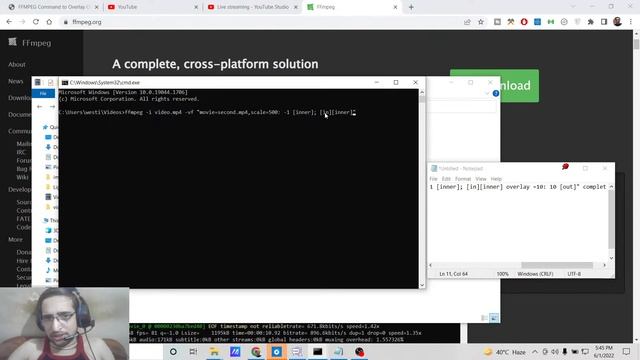Click the crossed-tools extension icon
The image size is (640, 360).
pos(511,22)
